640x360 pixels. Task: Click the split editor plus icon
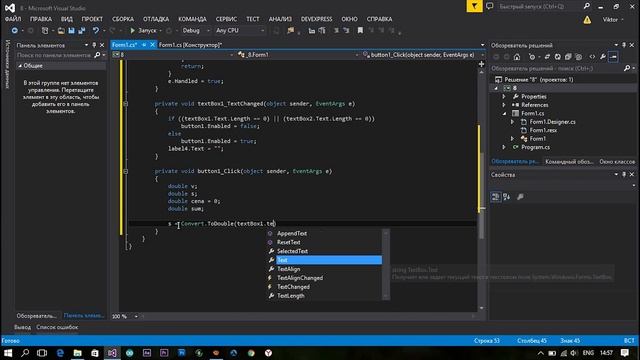pos(481,64)
